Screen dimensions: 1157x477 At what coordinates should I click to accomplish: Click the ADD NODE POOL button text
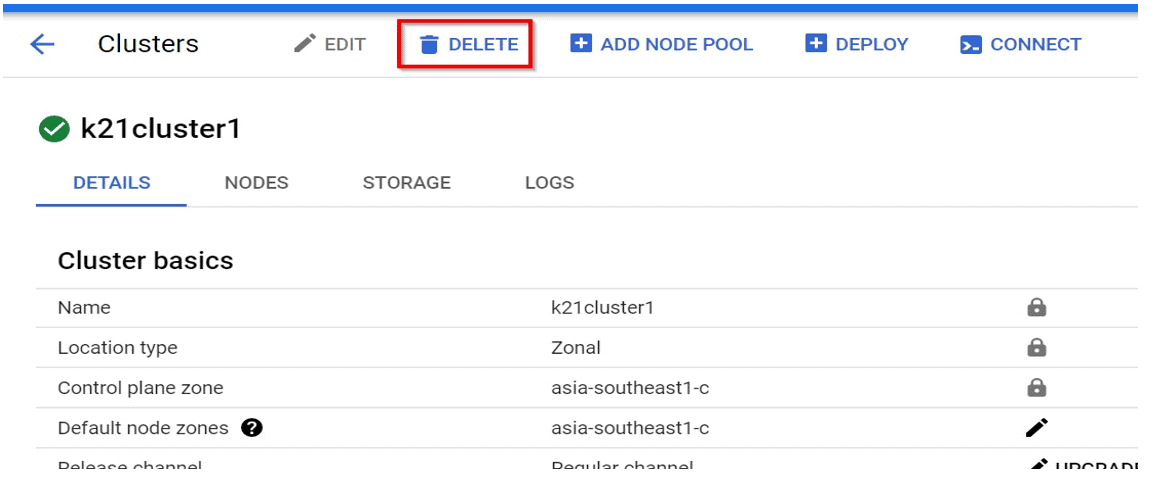676,45
